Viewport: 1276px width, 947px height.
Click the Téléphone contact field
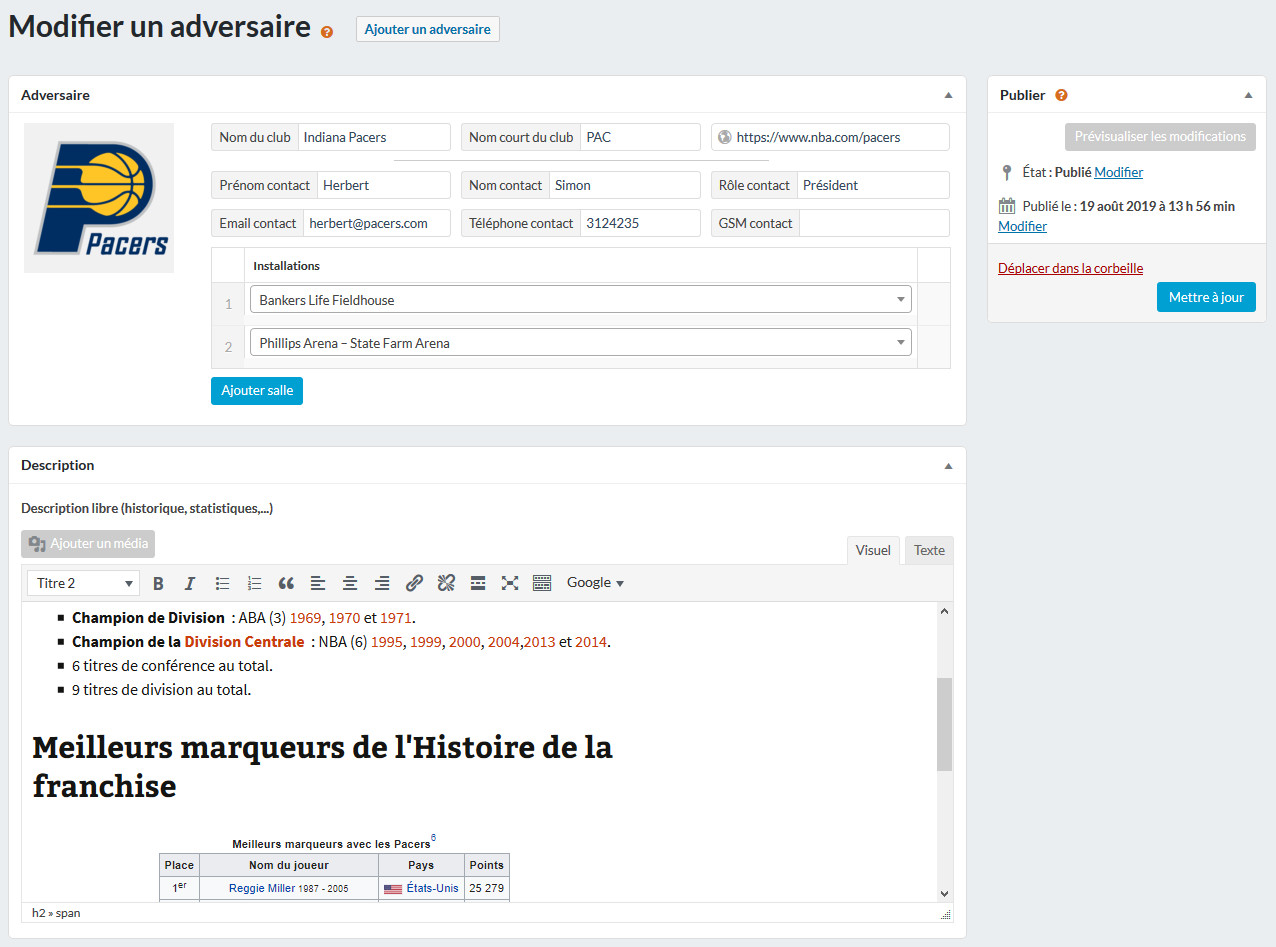(640, 223)
